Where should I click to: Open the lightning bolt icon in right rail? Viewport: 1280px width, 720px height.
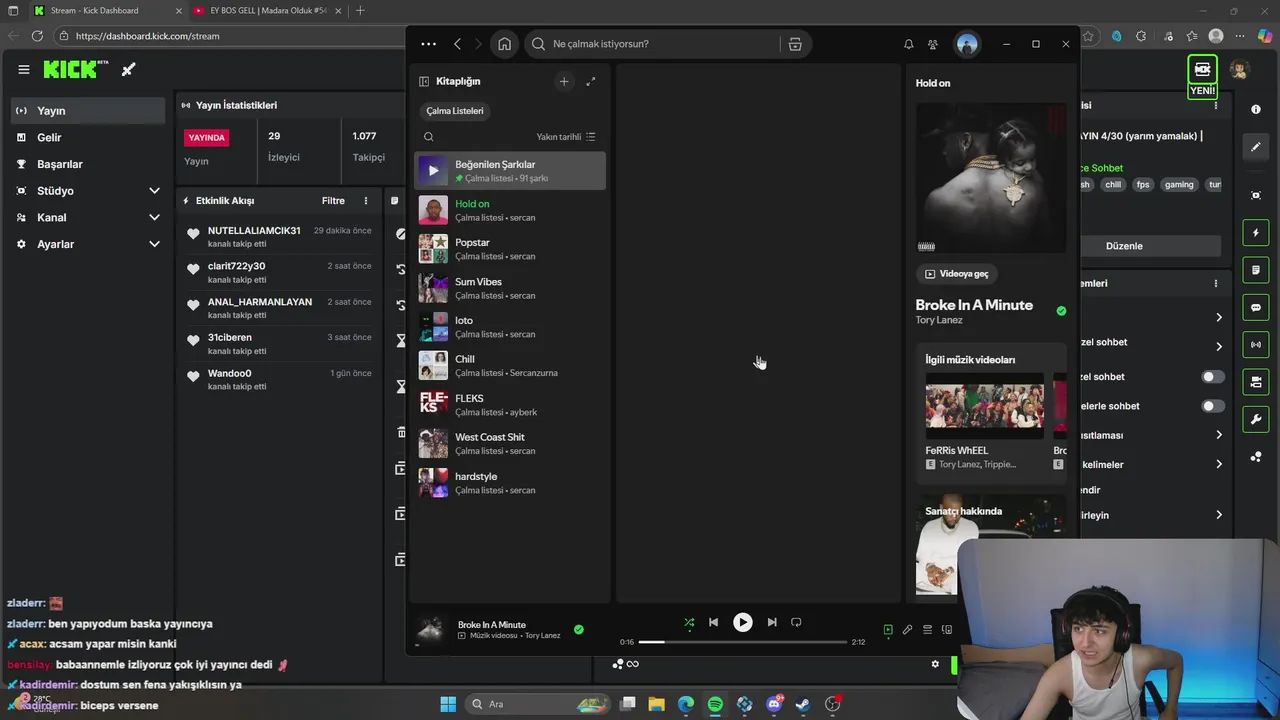pos(1256,233)
